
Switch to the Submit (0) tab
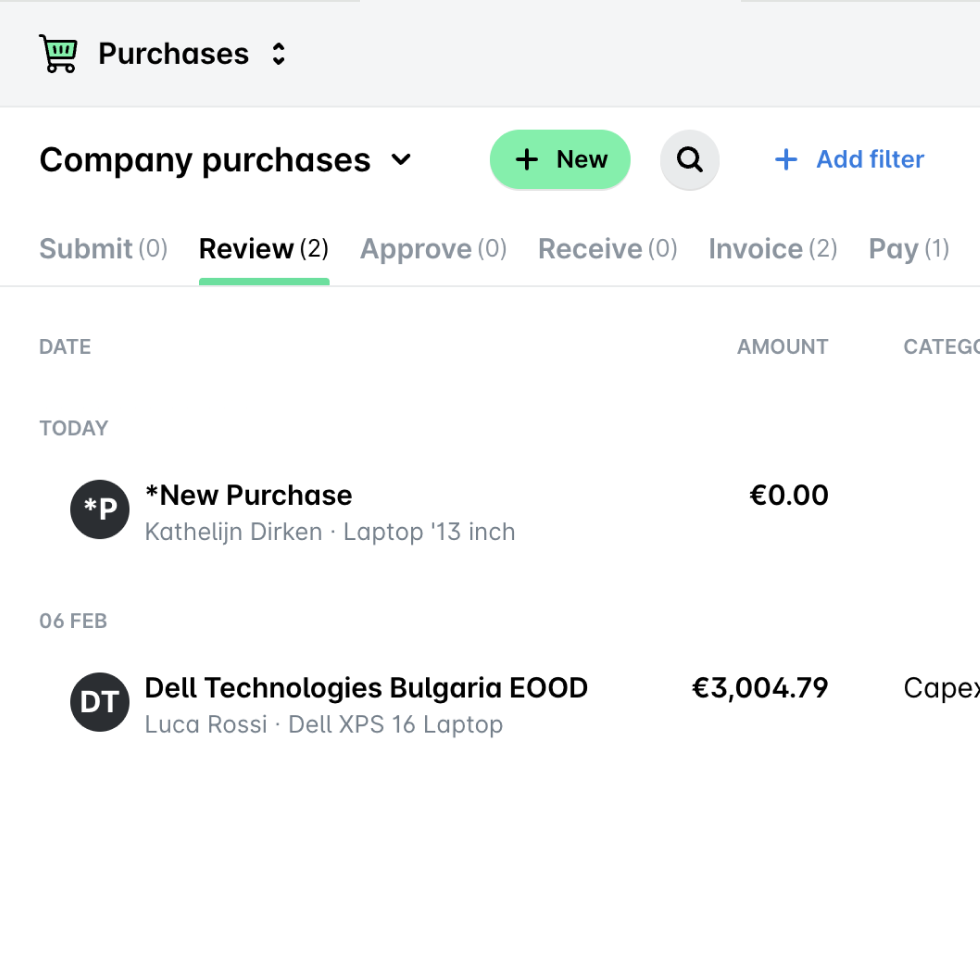coord(104,249)
